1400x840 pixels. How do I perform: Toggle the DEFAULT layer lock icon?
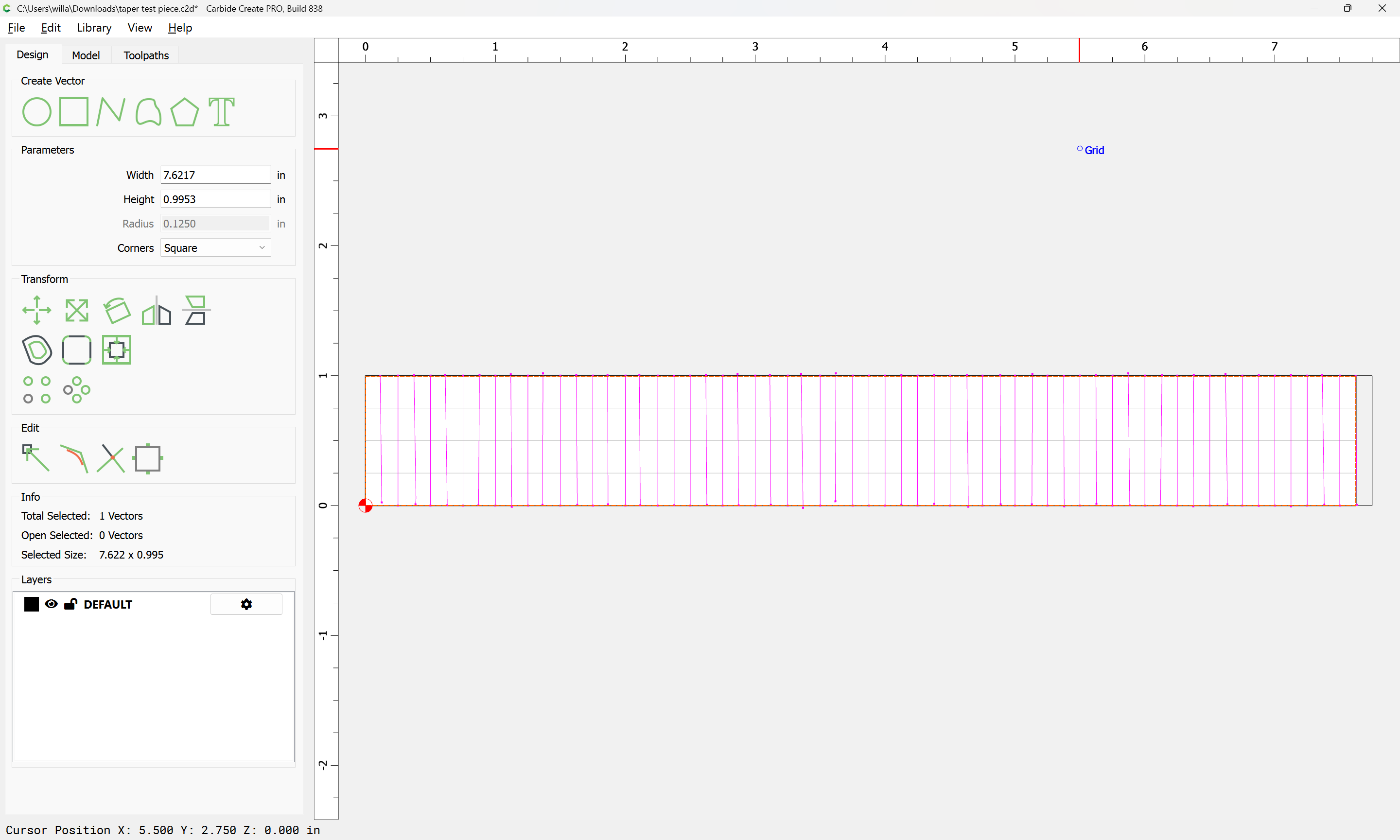tap(70, 604)
